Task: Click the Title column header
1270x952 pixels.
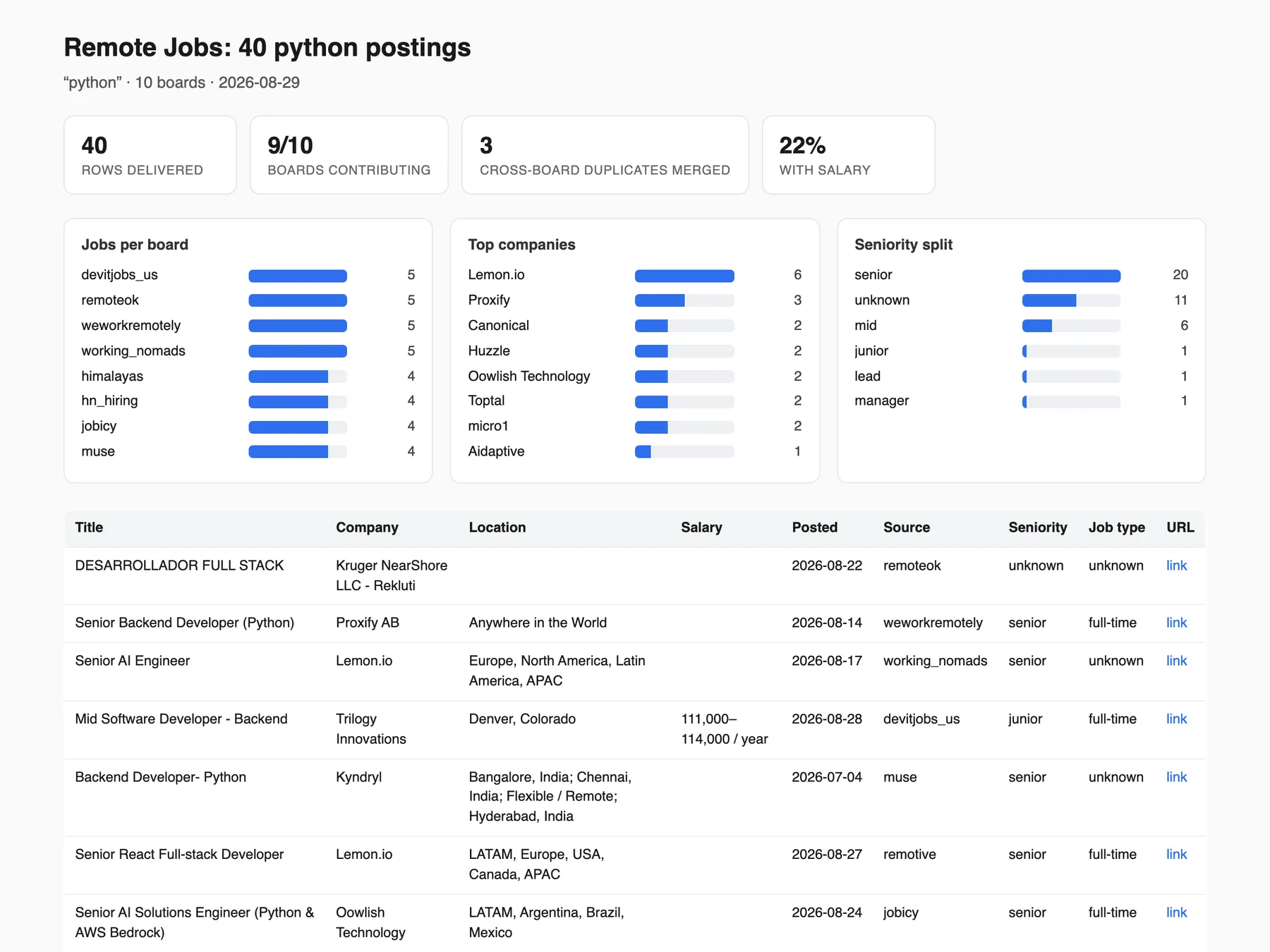Action: tap(89, 527)
